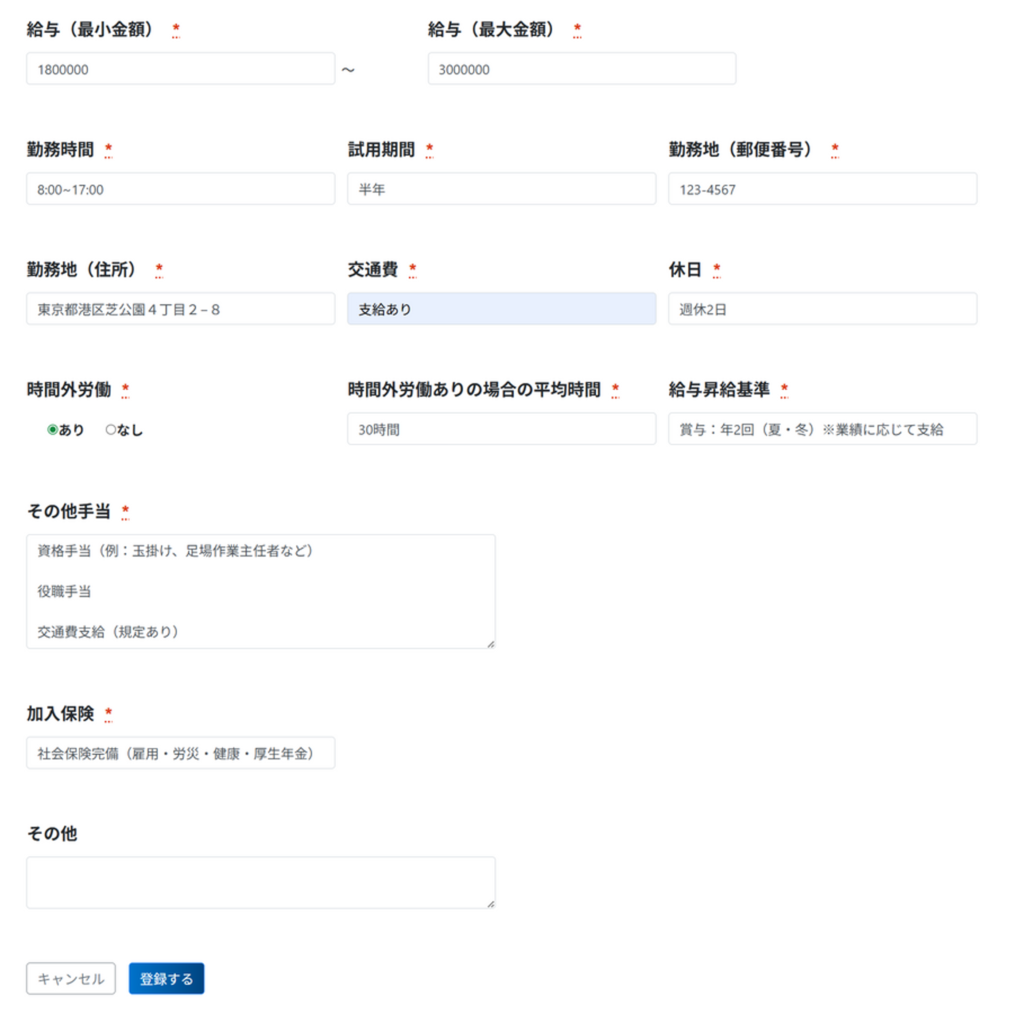Click the 加入保険 input field
Screen dimensions: 1024x1014
(x=180, y=753)
